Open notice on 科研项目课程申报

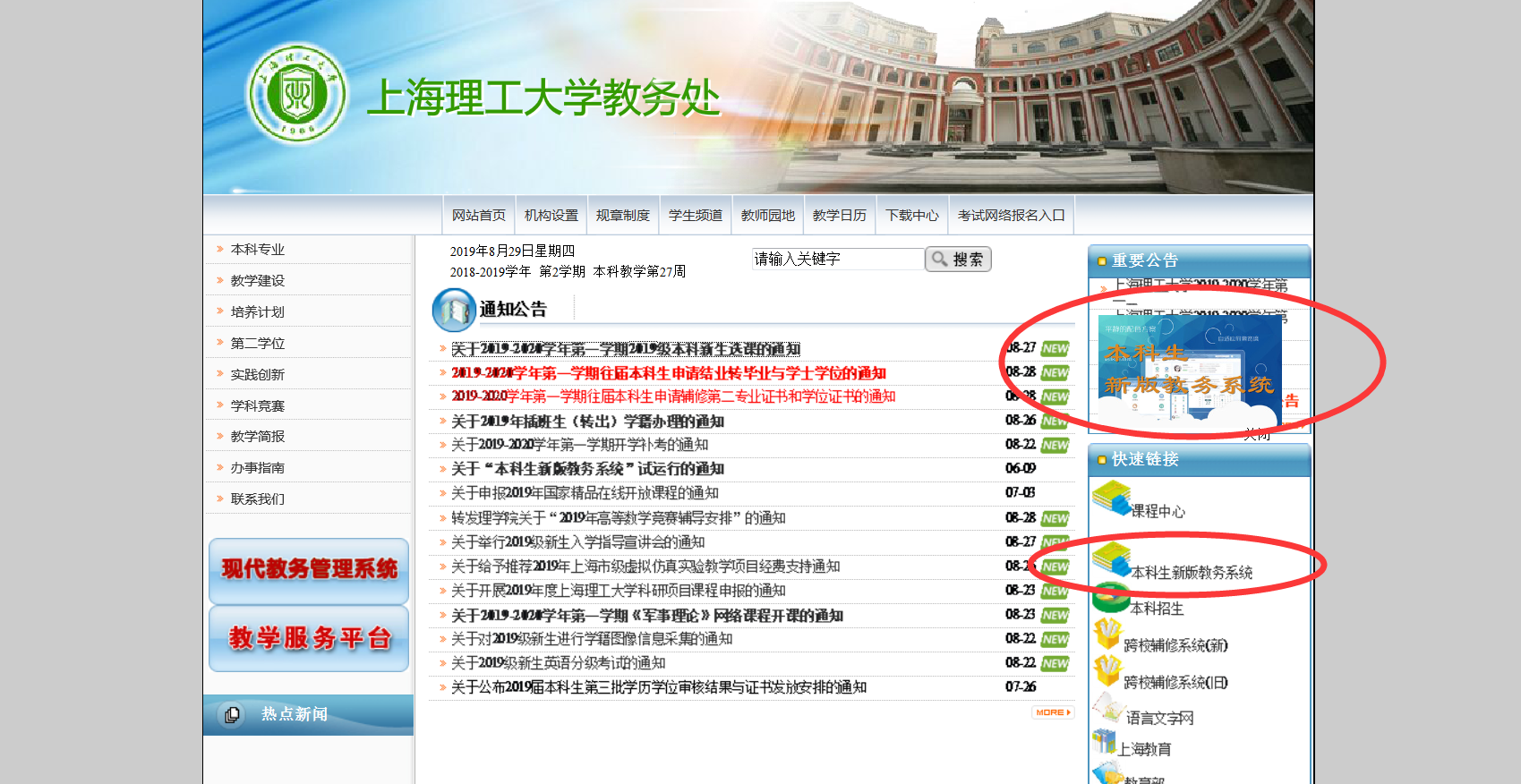click(619, 591)
